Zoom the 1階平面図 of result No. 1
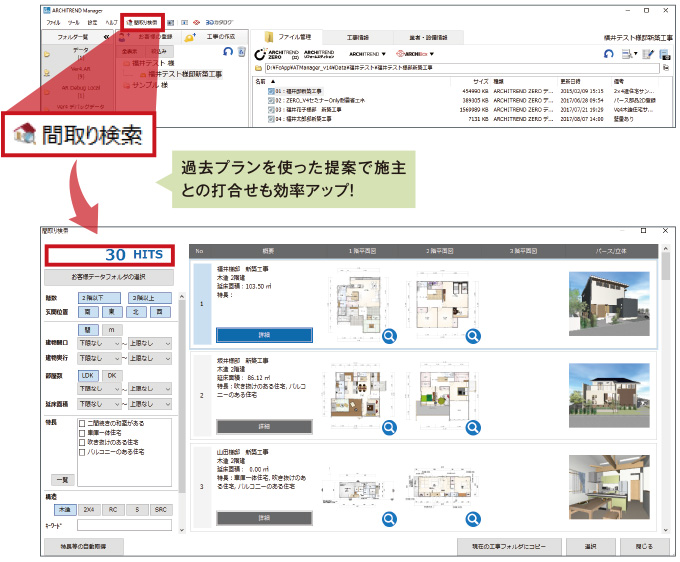The height and width of the screenshot is (562, 680). [x=389, y=336]
